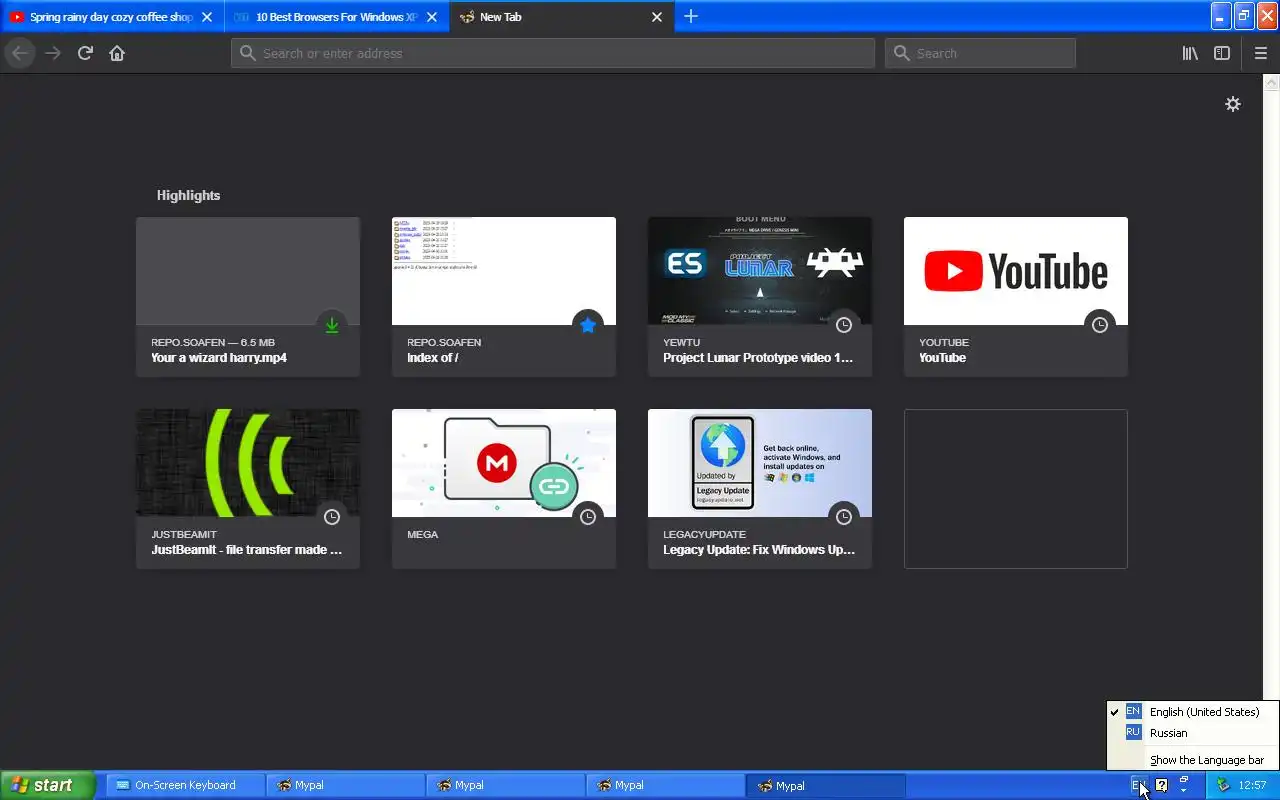Click the Search box in the toolbar
The height and width of the screenshot is (800, 1280).
tap(980, 53)
